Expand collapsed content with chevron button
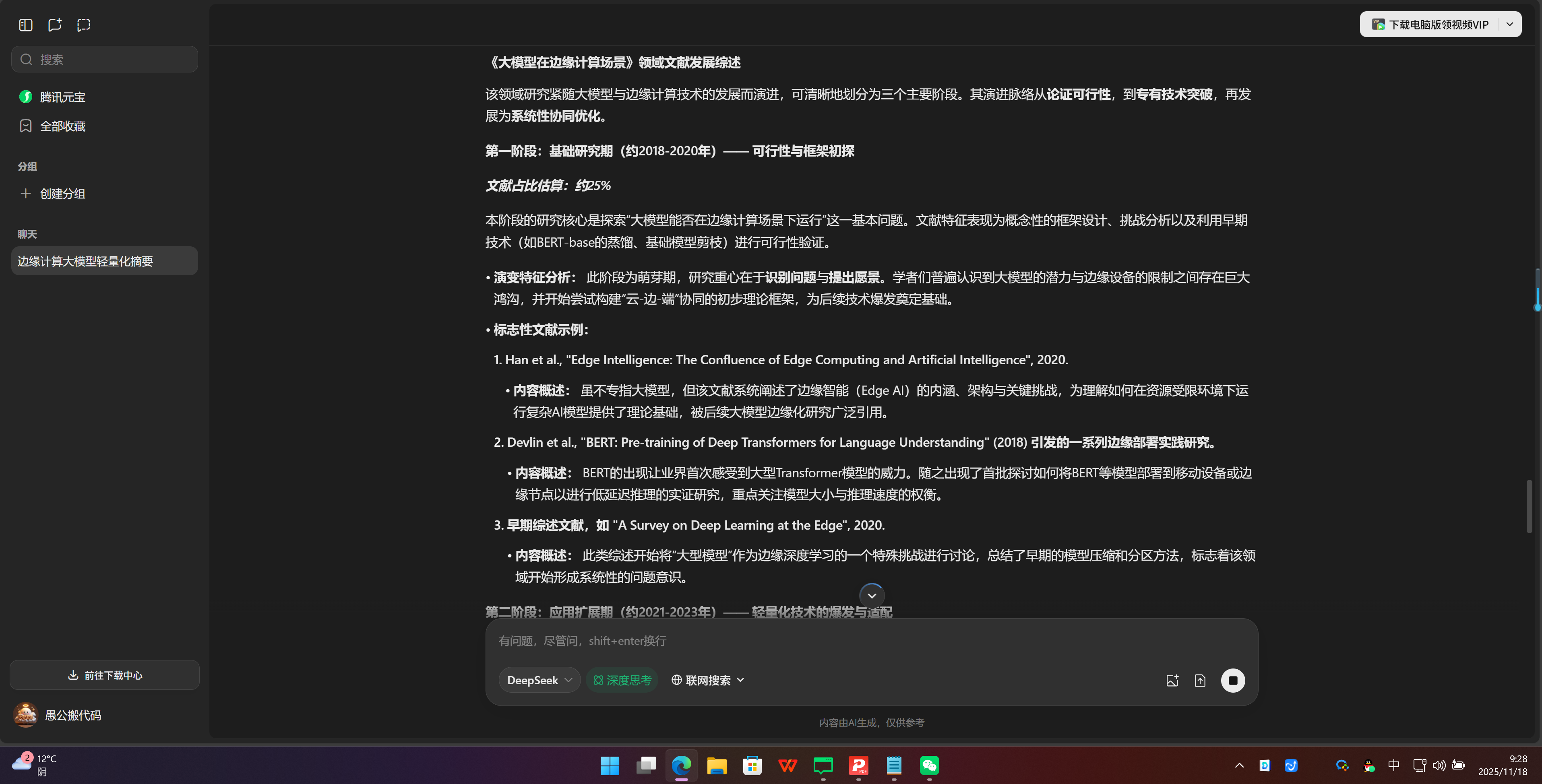This screenshot has height=784, width=1542. click(x=872, y=596)
